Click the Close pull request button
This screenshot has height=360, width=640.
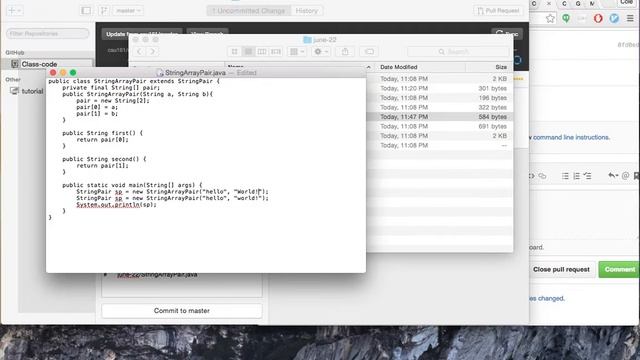[561, 269]
